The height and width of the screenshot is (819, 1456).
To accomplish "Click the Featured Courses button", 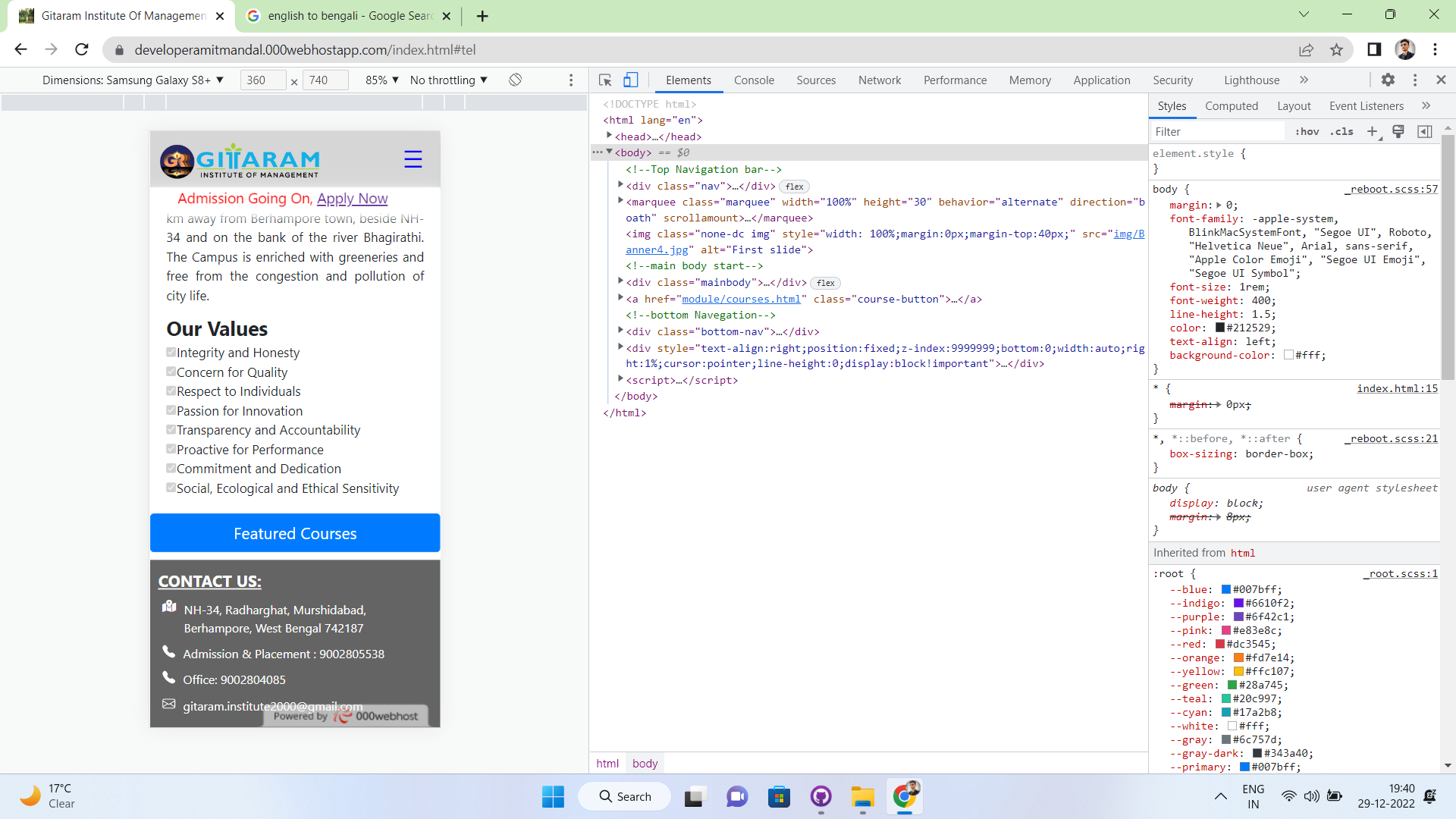I will [x=295, y=533].
